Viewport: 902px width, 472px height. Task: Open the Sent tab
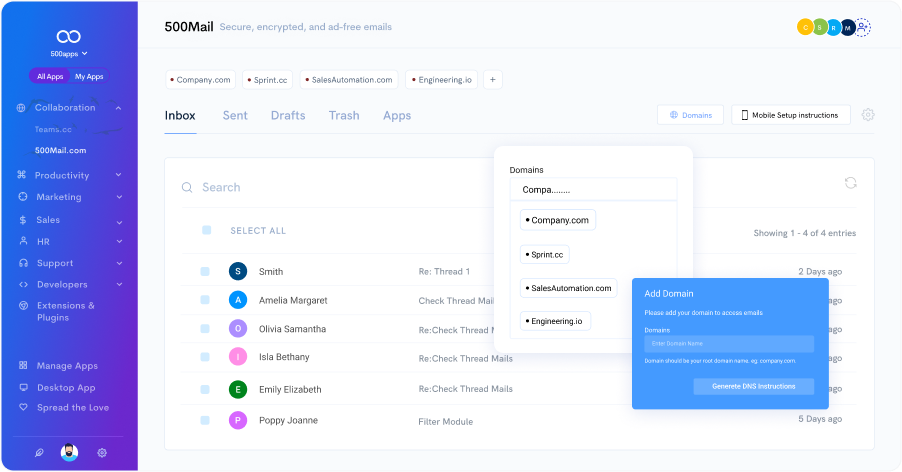(235, 116)
